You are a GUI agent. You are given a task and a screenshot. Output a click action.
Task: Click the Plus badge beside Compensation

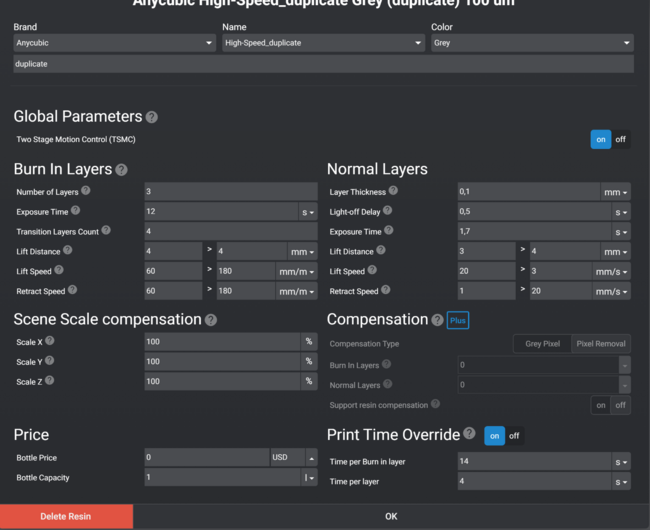click(x=458, y=320)
